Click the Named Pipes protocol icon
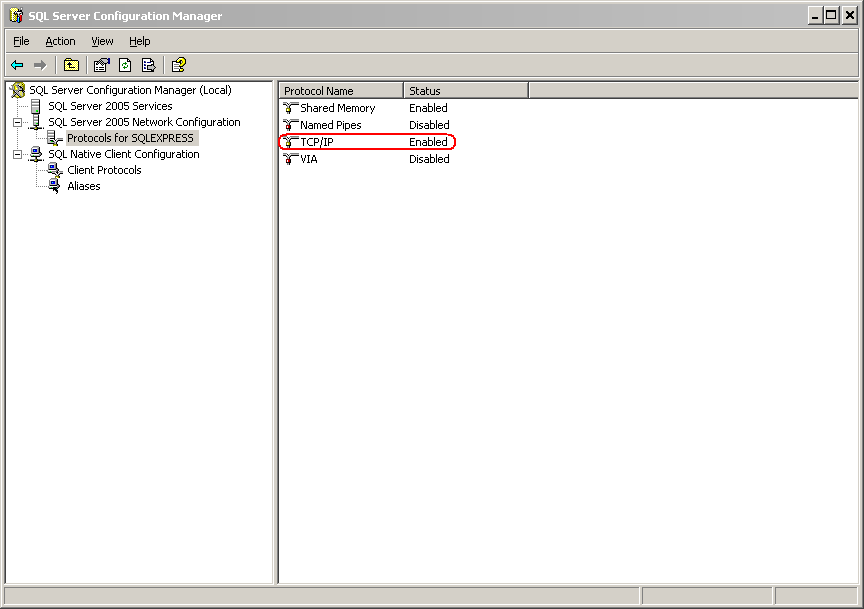The height and width of the screenshot is (609, 864). click(290, 125)
